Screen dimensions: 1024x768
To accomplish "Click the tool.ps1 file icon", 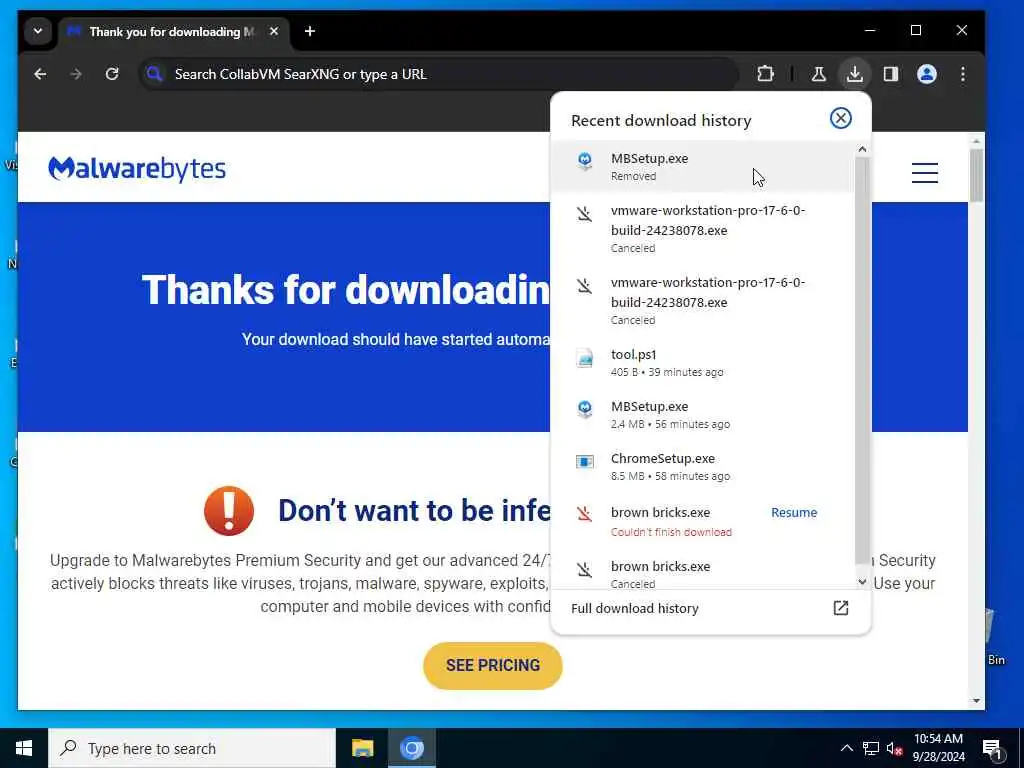I will tap(584, 358).
